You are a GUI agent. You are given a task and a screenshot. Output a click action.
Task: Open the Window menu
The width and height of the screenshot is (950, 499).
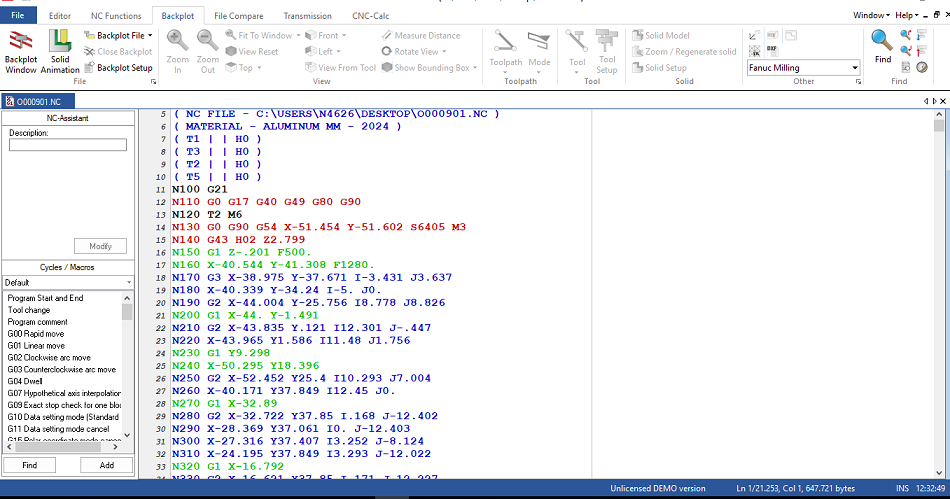pos(869,16)
